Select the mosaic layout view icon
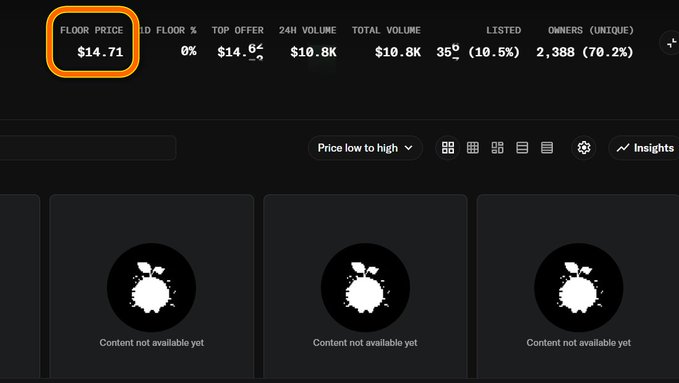 point(497,148)
